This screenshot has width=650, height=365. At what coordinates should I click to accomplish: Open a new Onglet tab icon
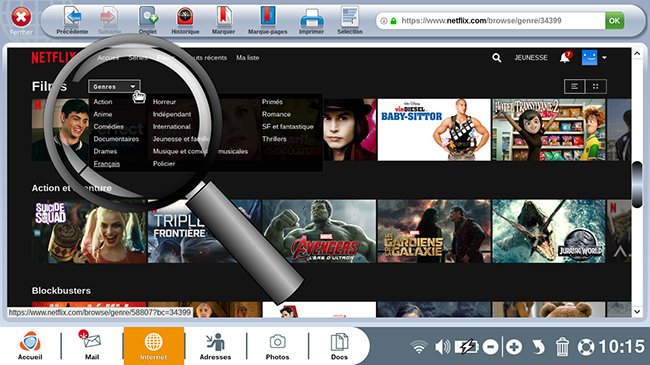click(x=148, y=17)
